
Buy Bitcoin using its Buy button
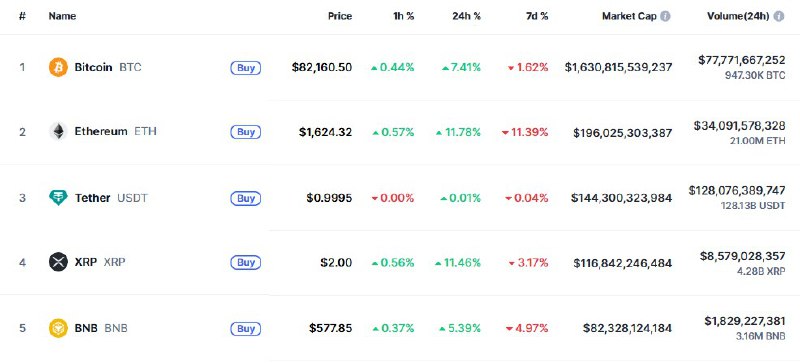[x=246, y=67]
